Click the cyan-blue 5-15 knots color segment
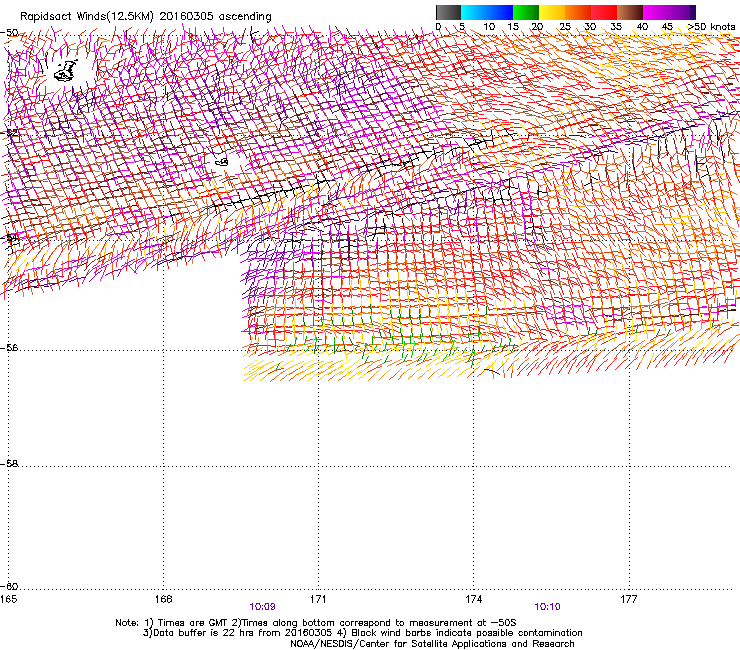Viewport: 740px width, 650px height. tap(487, 12)
